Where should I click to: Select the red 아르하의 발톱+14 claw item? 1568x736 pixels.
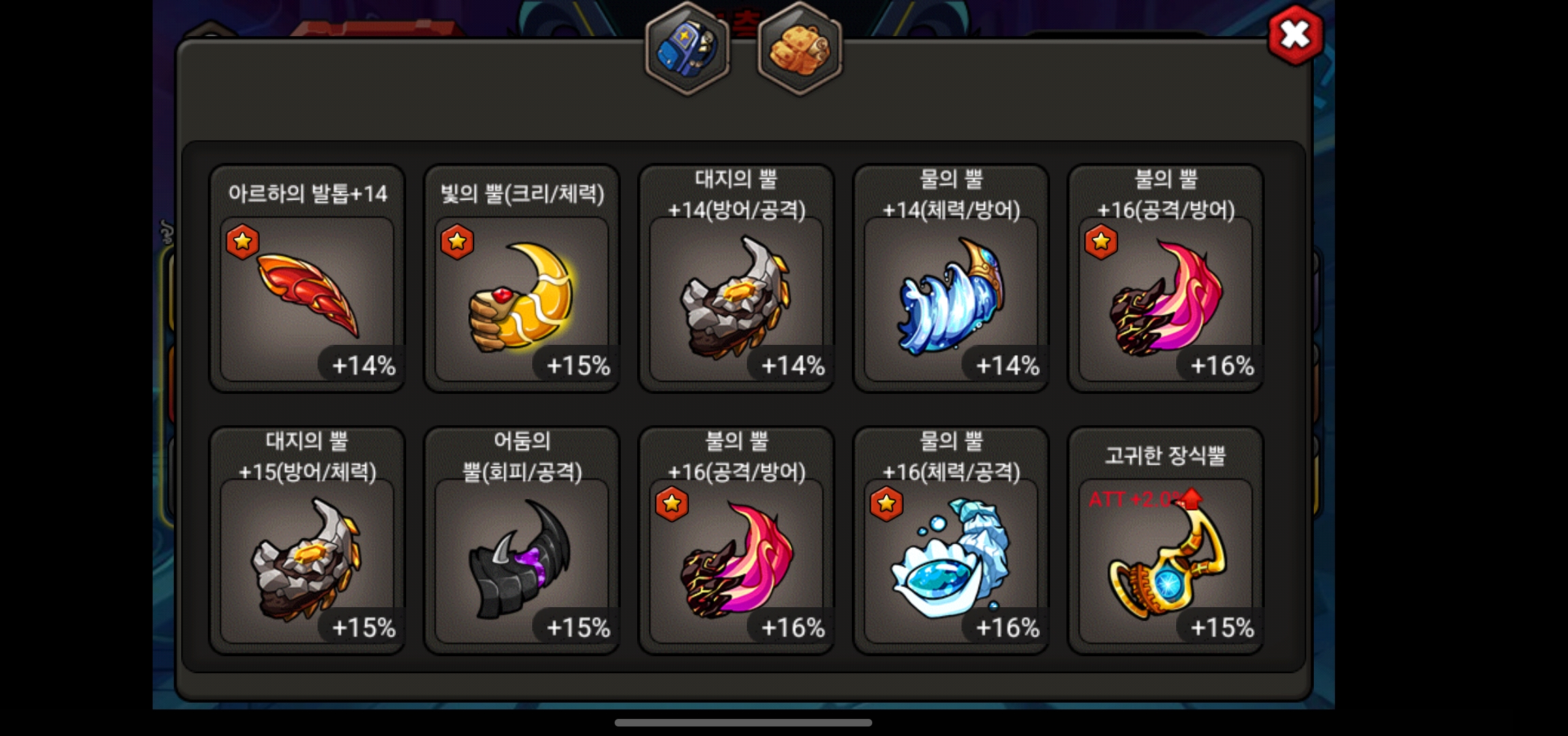307,279
